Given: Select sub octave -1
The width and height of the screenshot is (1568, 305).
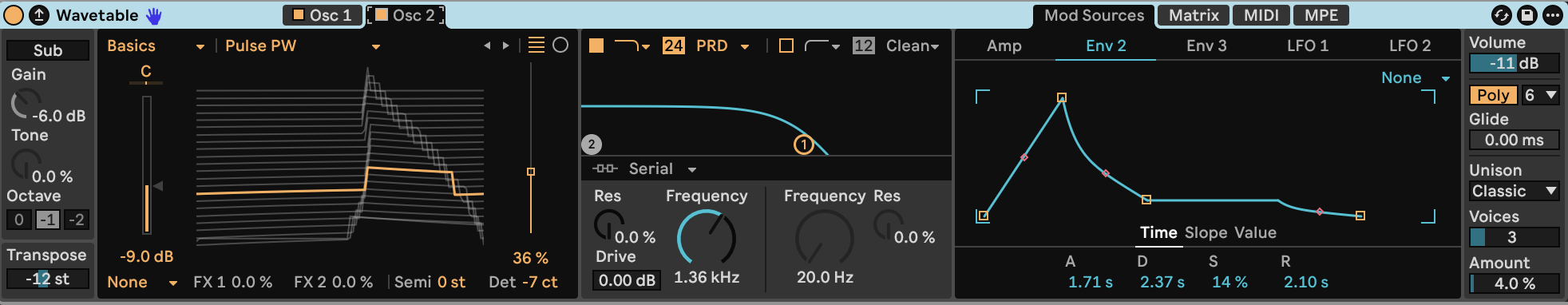Looking at the screenshot, I should click(x=48, y=220).
